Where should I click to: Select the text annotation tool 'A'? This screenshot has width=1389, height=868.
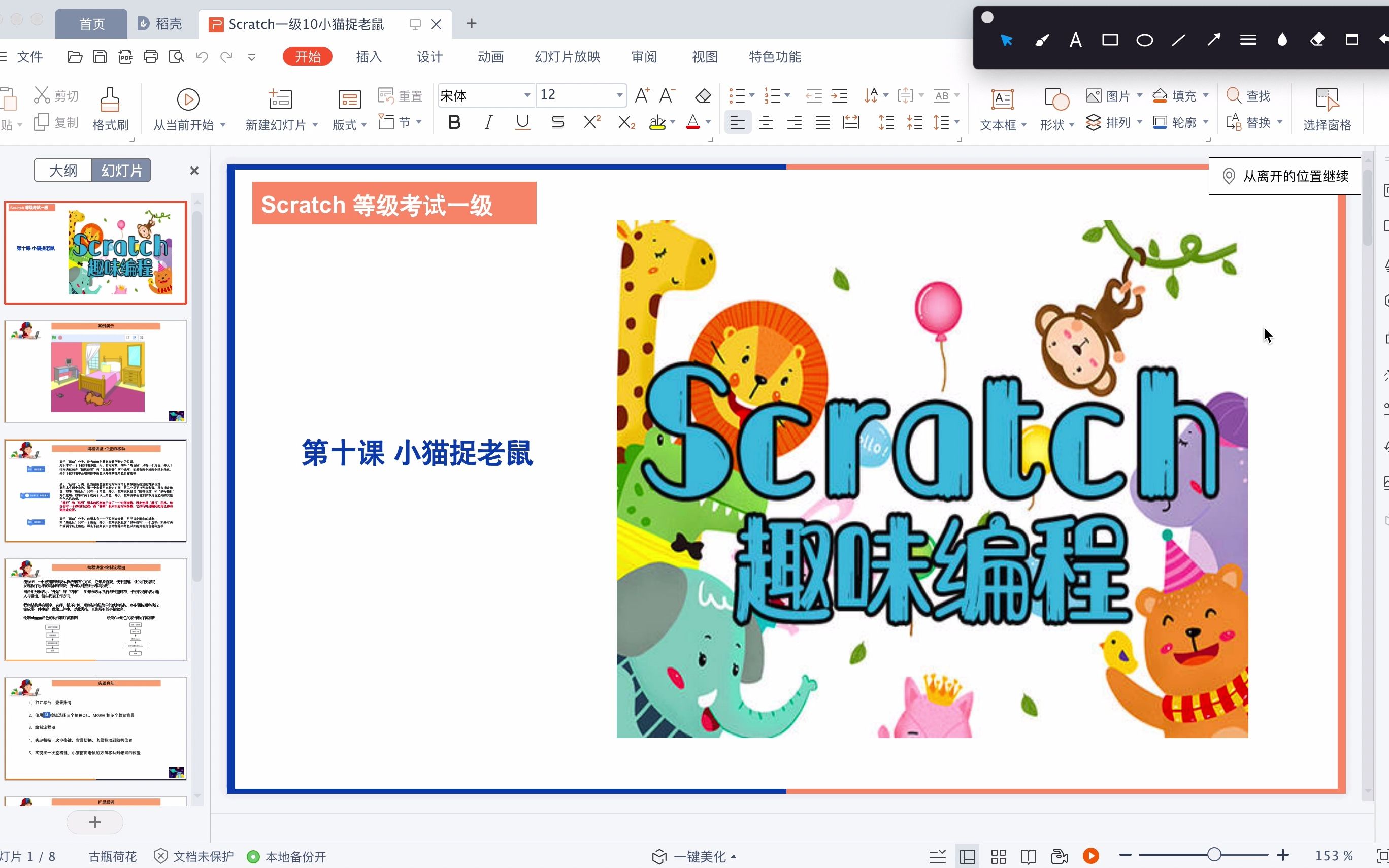click(x=1076, y=40)
